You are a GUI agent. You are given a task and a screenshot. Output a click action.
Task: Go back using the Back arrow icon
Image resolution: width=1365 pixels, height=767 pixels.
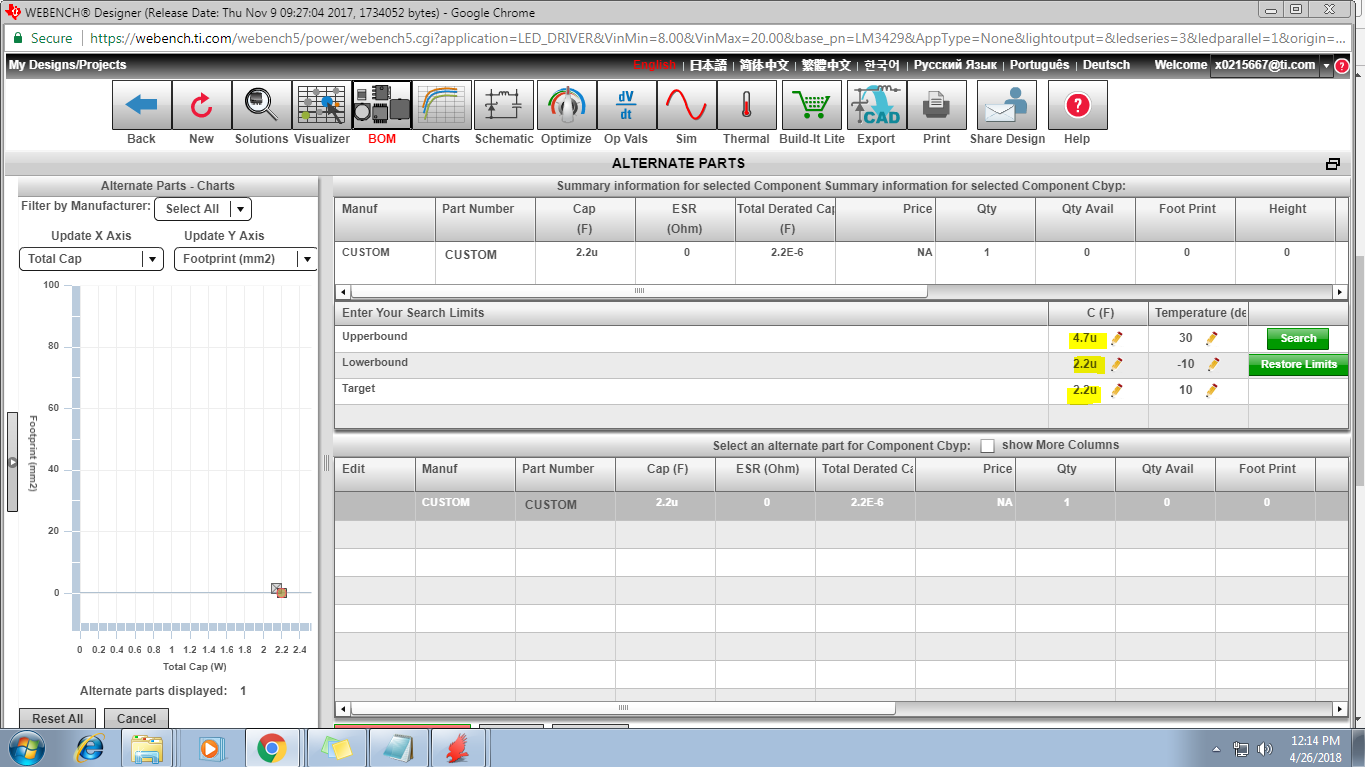point(141,105)
